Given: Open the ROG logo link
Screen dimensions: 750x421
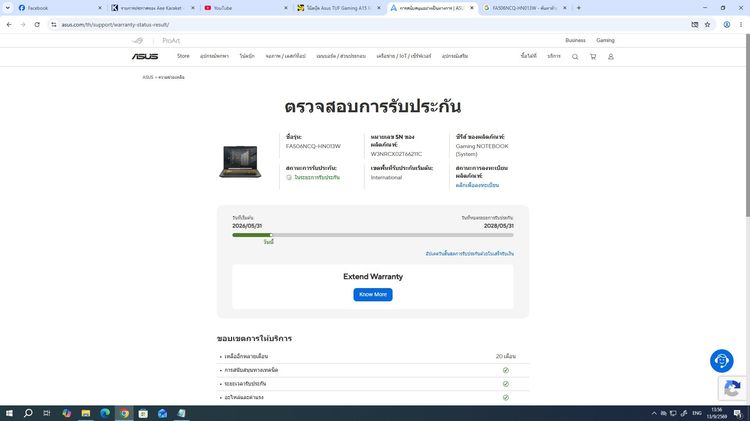Looking at the screenshot, I should coord(138,41).
